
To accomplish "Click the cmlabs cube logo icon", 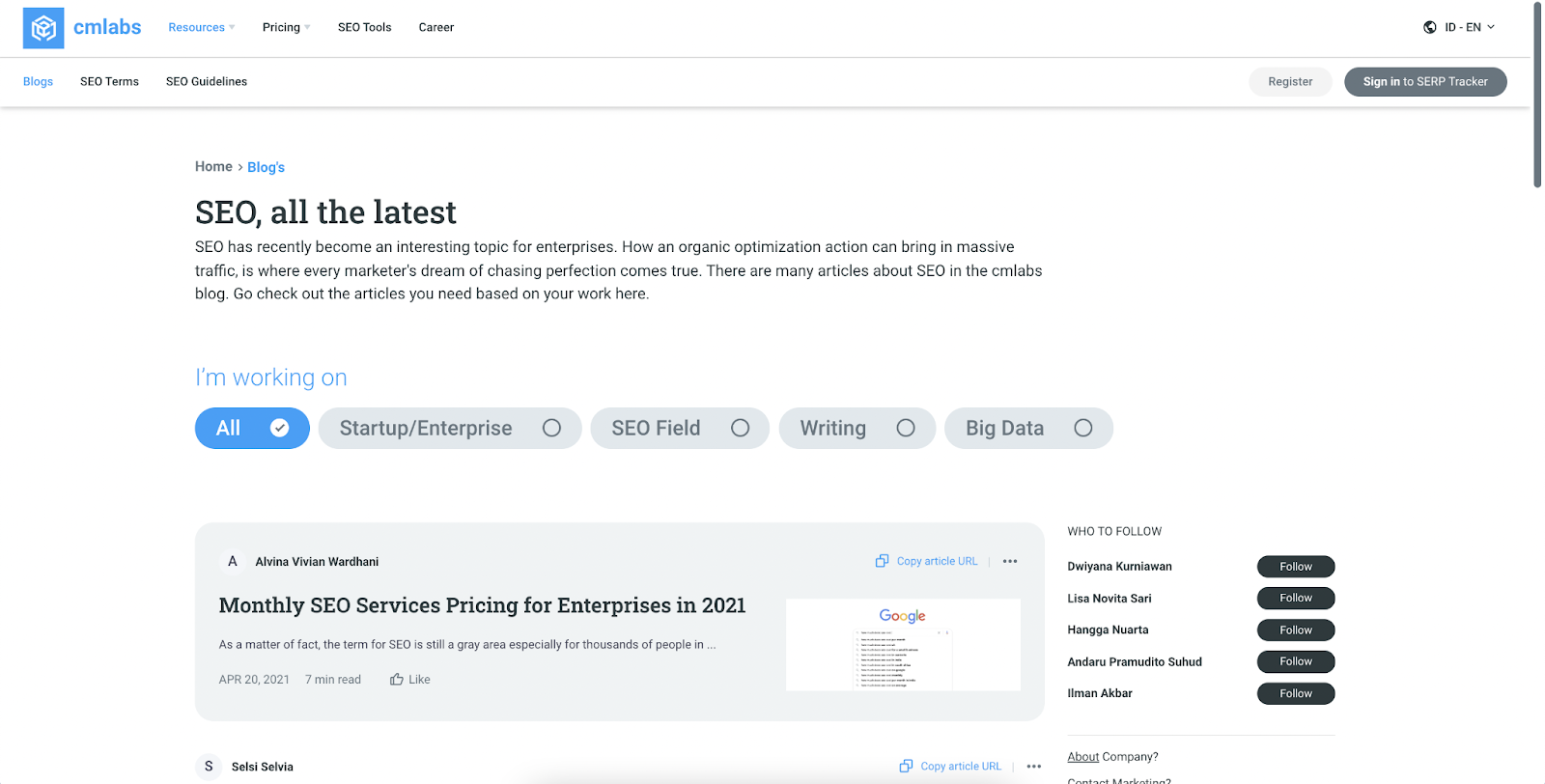I will coord(43,28).
